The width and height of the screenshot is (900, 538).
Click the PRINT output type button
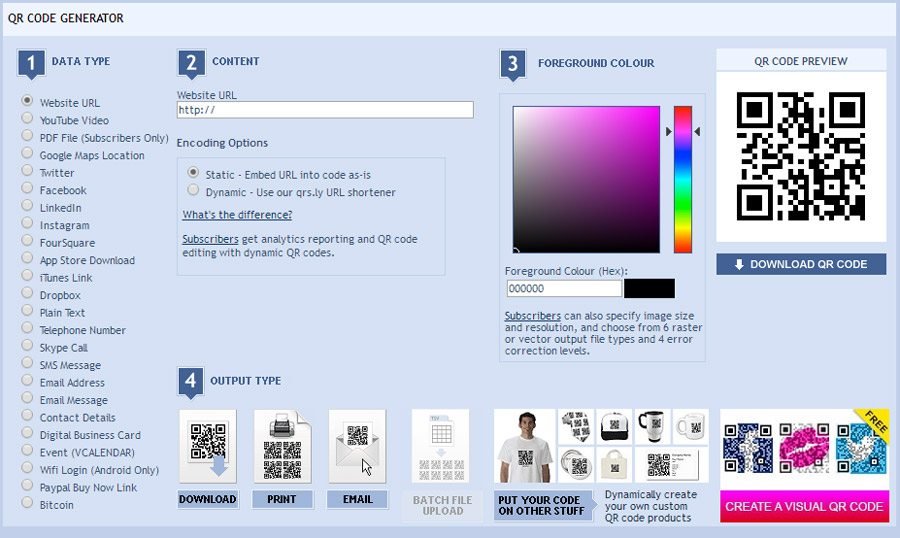point(282,500)
